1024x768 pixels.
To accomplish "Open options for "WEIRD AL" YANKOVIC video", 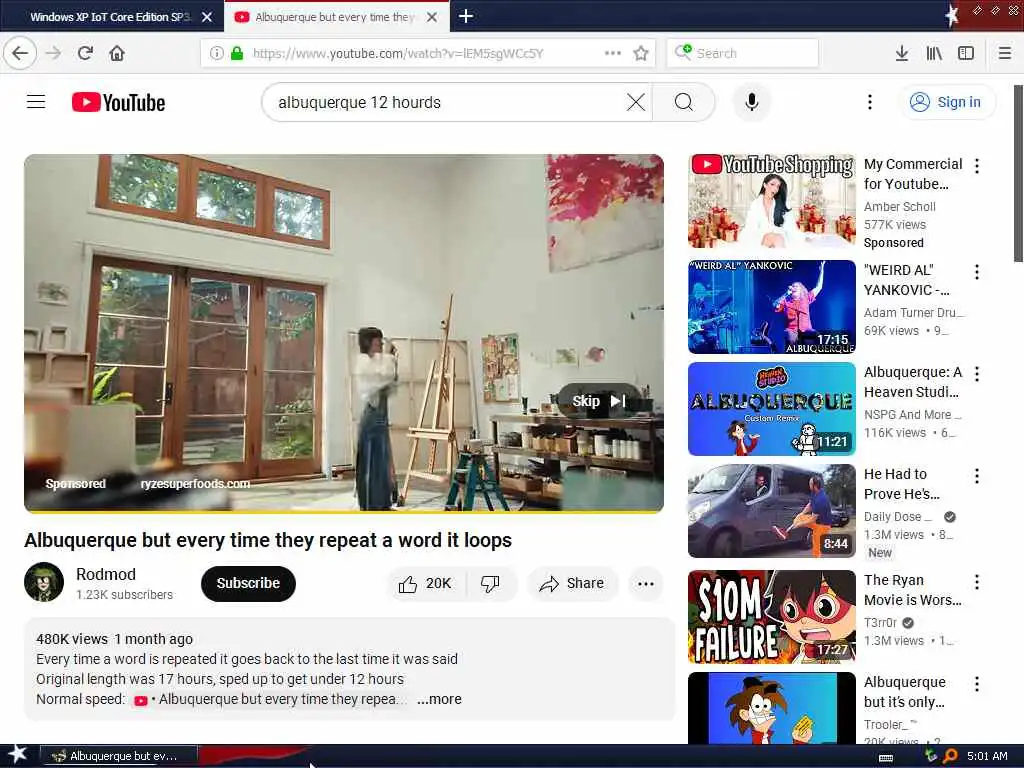I will (x=977, y=272).
